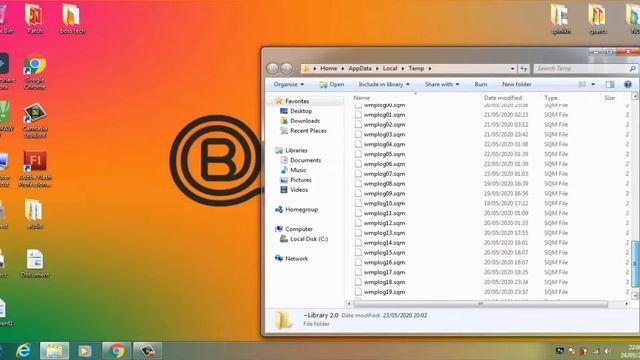The image size is (640, 360).
Task: Select the boss tech desktop folder
Action: click(x=72, y=18)
